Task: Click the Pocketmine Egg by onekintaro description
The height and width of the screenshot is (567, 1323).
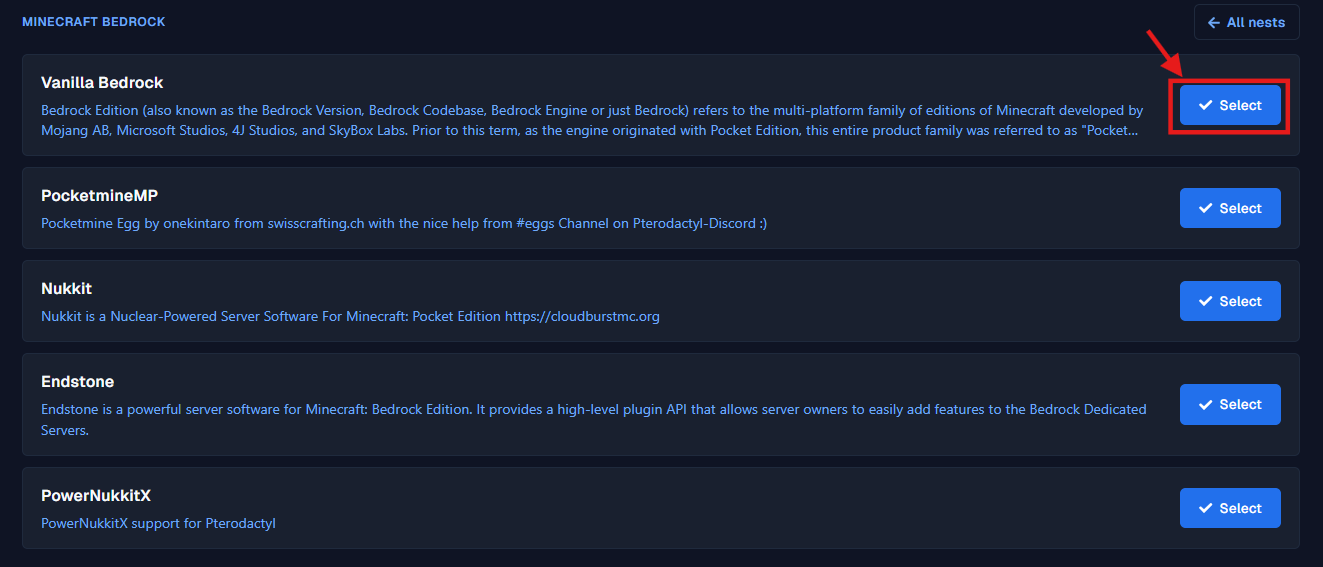Action: (x=404, y=223)
